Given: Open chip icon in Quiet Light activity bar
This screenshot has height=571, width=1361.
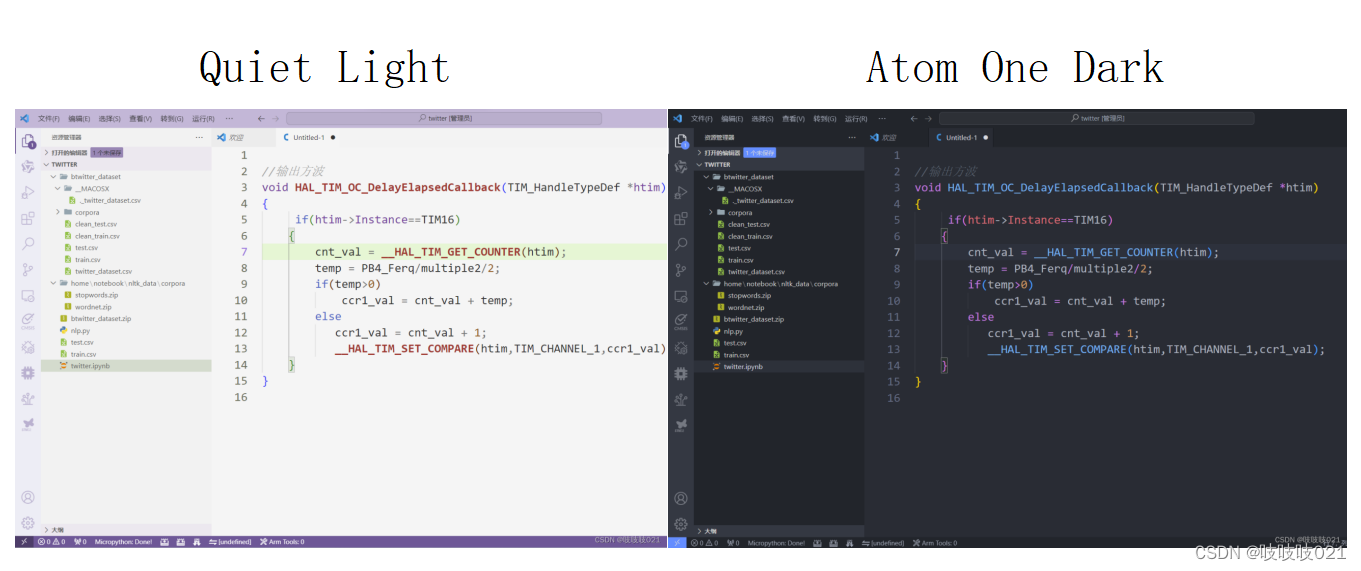Looking at the screenshot, I should (28, 372).
